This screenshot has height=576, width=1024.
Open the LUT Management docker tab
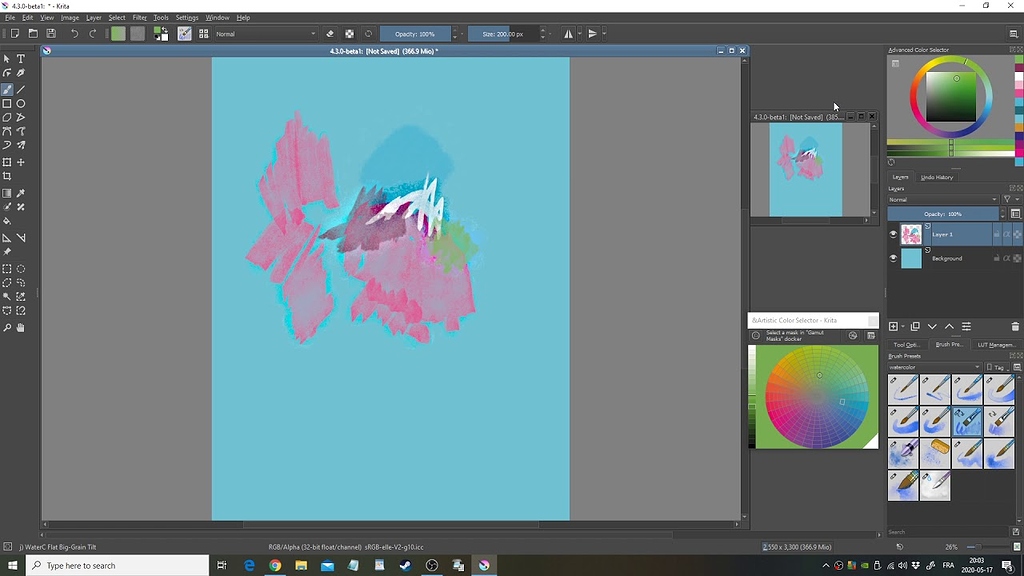[995, 344]
